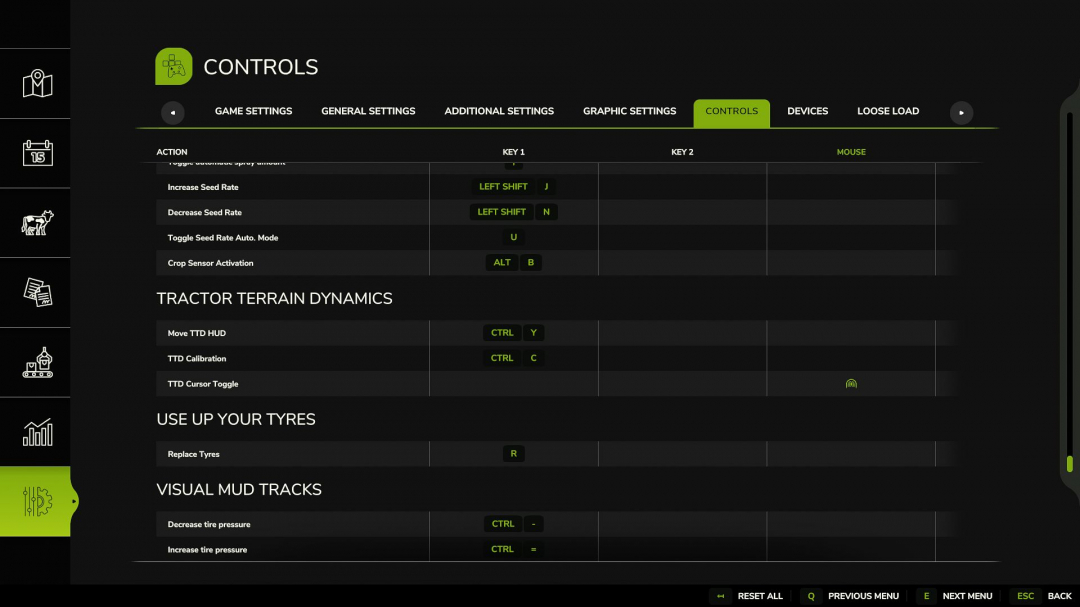Click the green scrollbar thumb on right edge
This screenshot has width=1080, height=607.
[x=1070, y=464]
